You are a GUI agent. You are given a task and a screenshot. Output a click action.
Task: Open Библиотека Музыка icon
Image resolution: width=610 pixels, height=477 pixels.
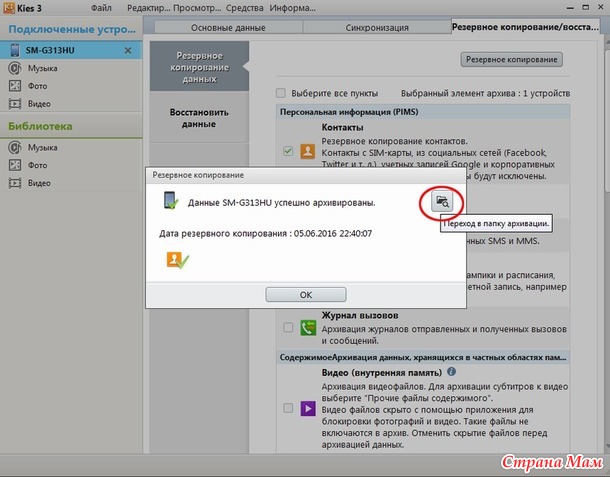(15, 147)
